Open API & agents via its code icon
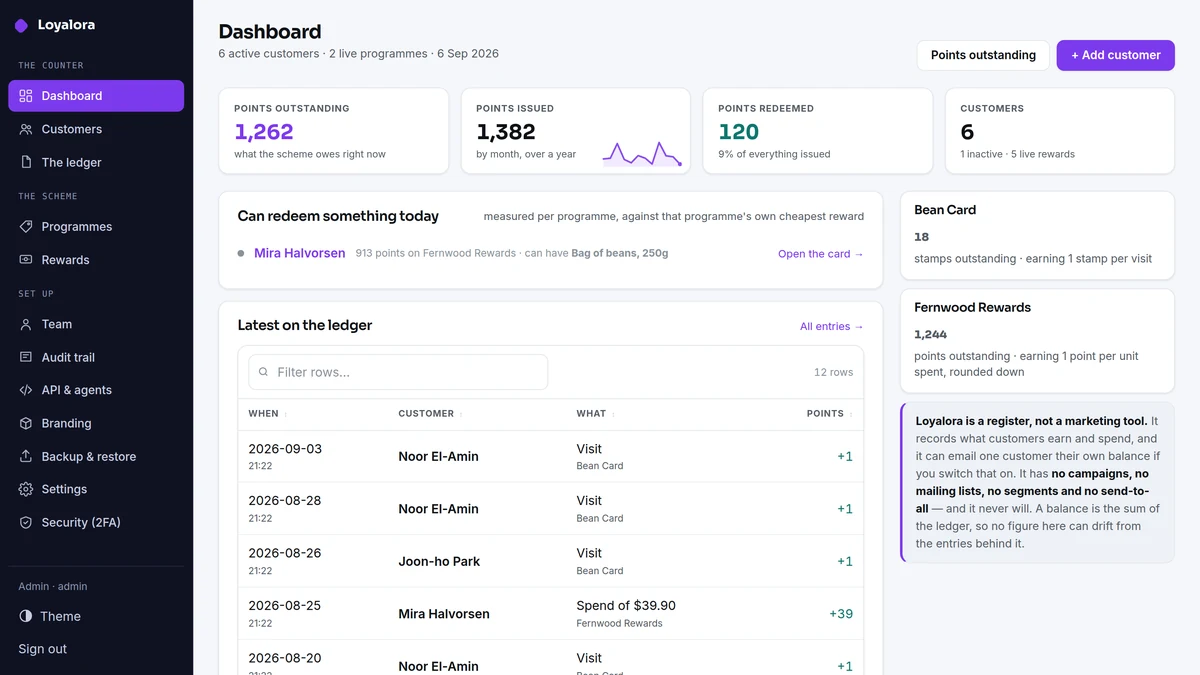 click(26, 390)
